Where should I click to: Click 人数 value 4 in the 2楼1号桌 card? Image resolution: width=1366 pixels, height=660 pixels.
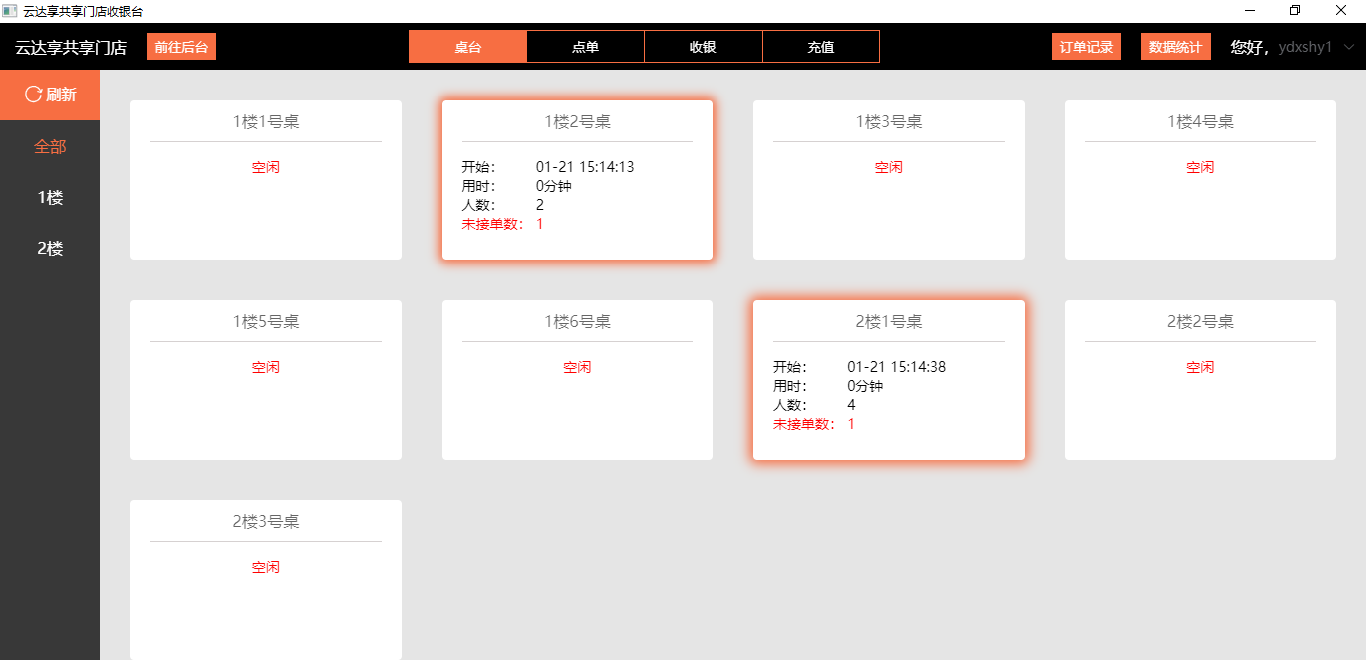click(851, 405)
